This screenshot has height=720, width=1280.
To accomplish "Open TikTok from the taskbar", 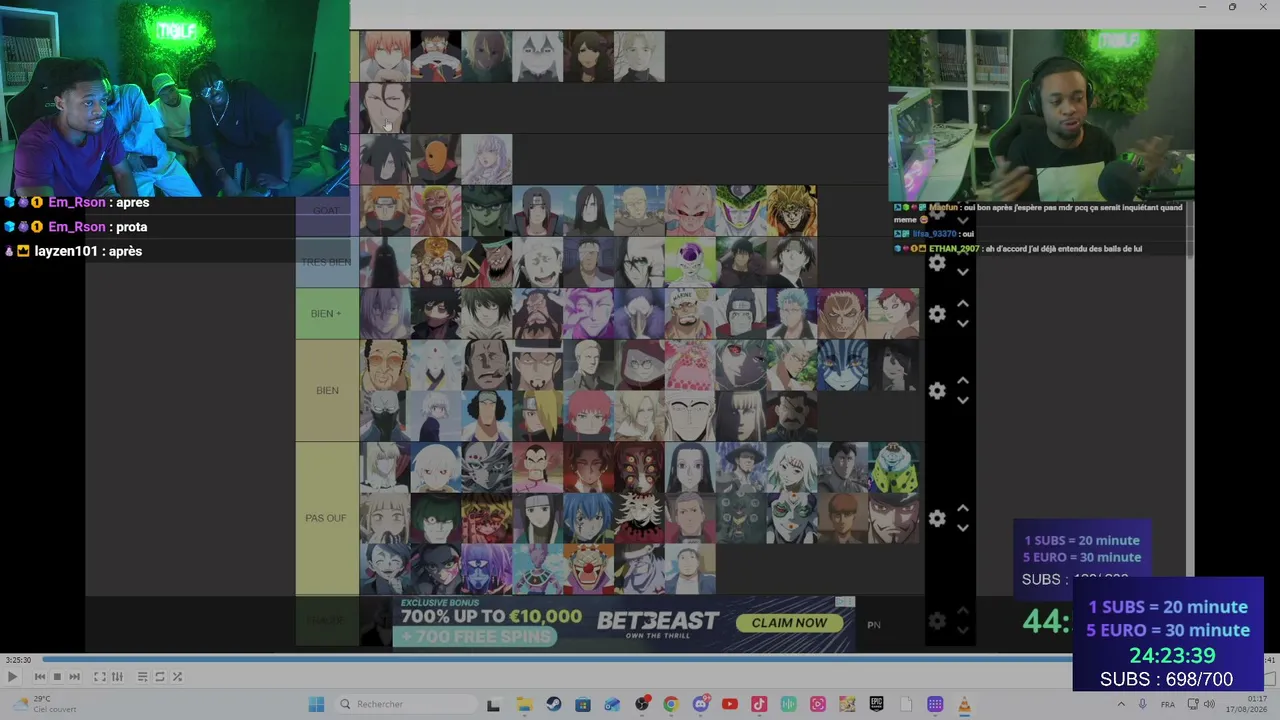I will (759, 704).
